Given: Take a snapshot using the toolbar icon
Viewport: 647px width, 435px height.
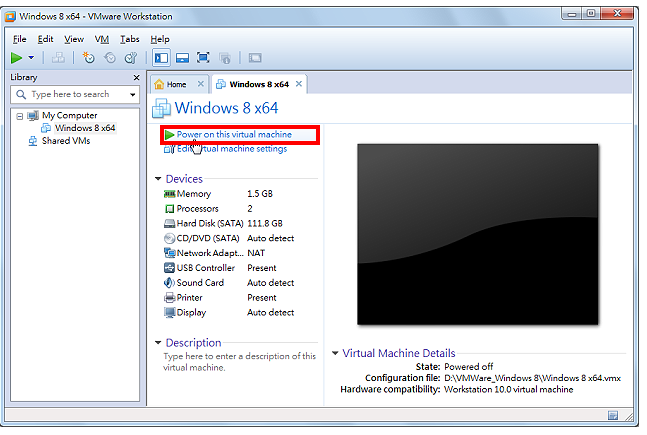Looking at the screenshot, I should [x=89, y=58].
